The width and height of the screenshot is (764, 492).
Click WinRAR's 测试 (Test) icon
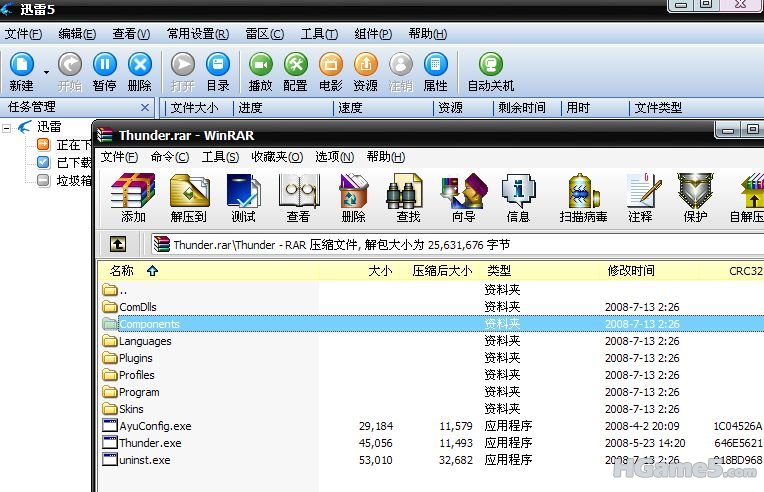pyautogui.click(x=244, y=191)
